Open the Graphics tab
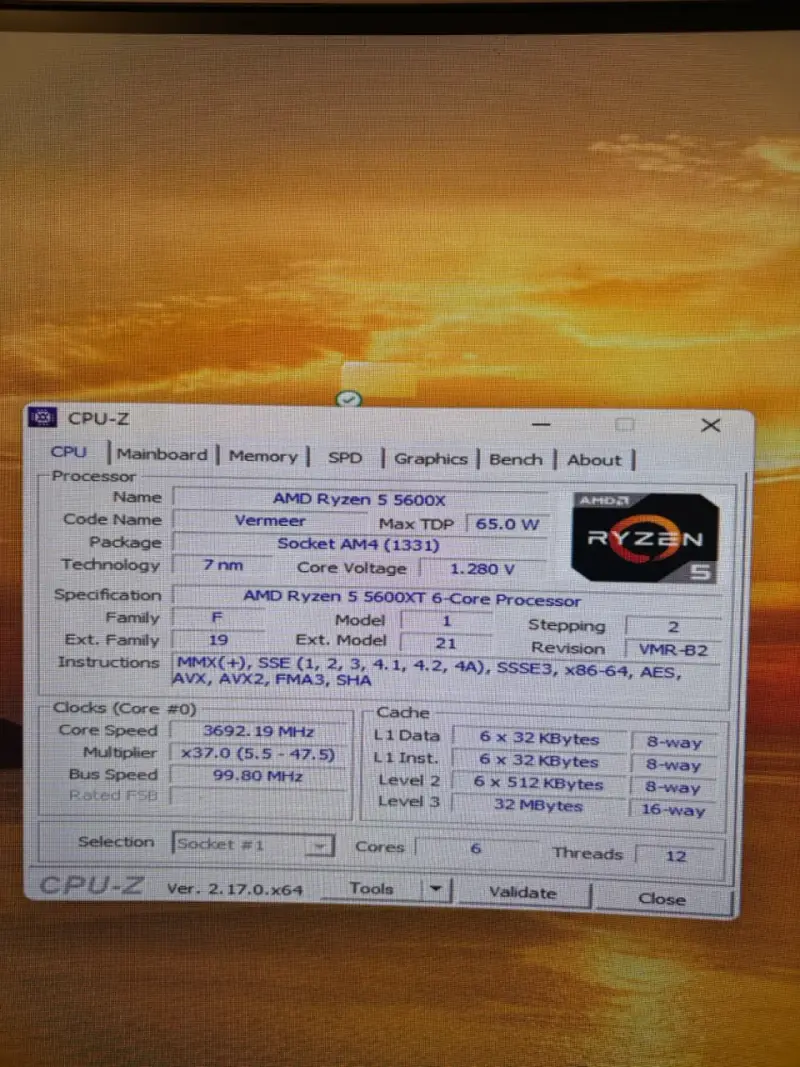 431,459
